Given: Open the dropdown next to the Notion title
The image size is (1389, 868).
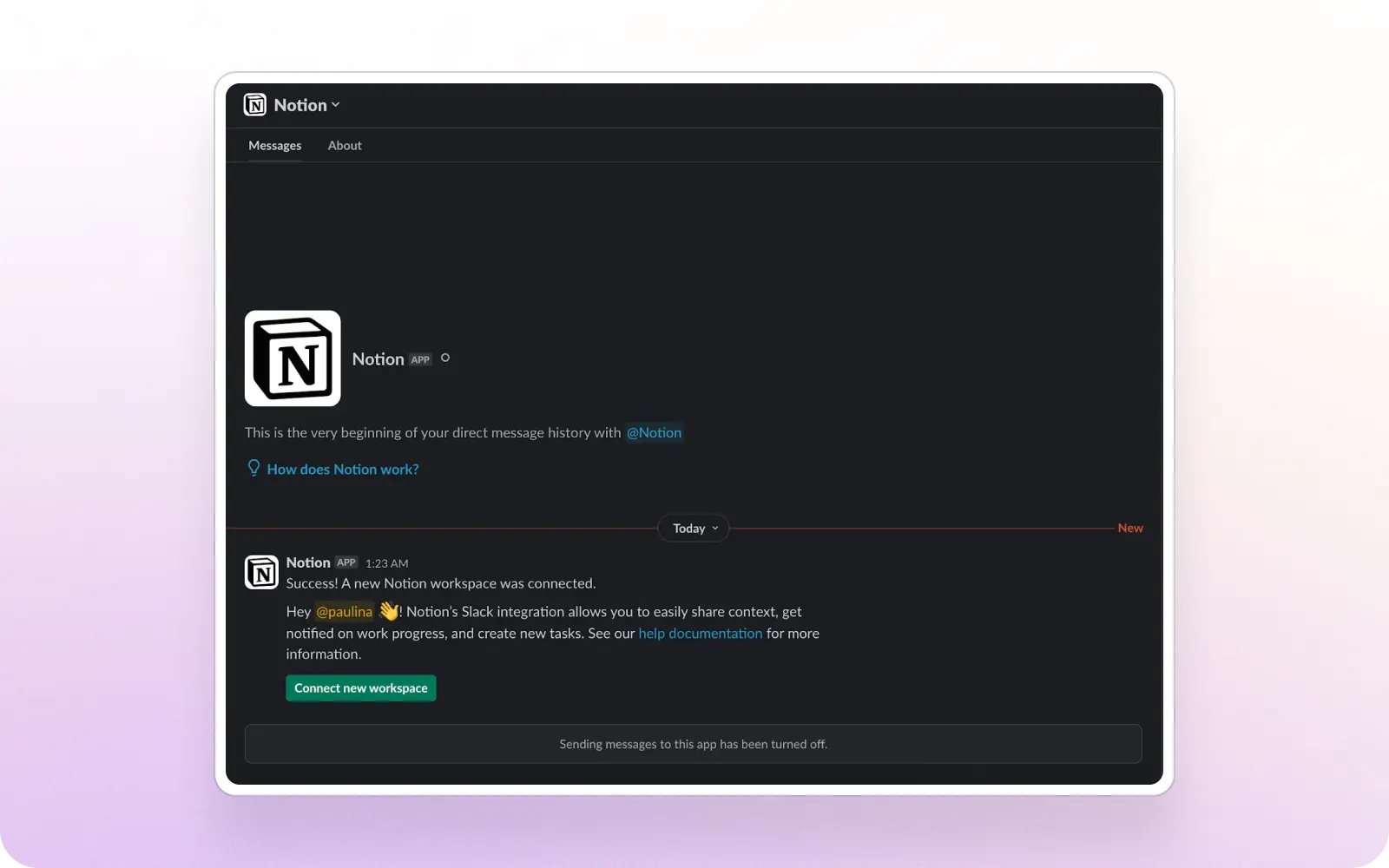Looking at the screenshot, I should pyautogui.click(x=336, y=104).
